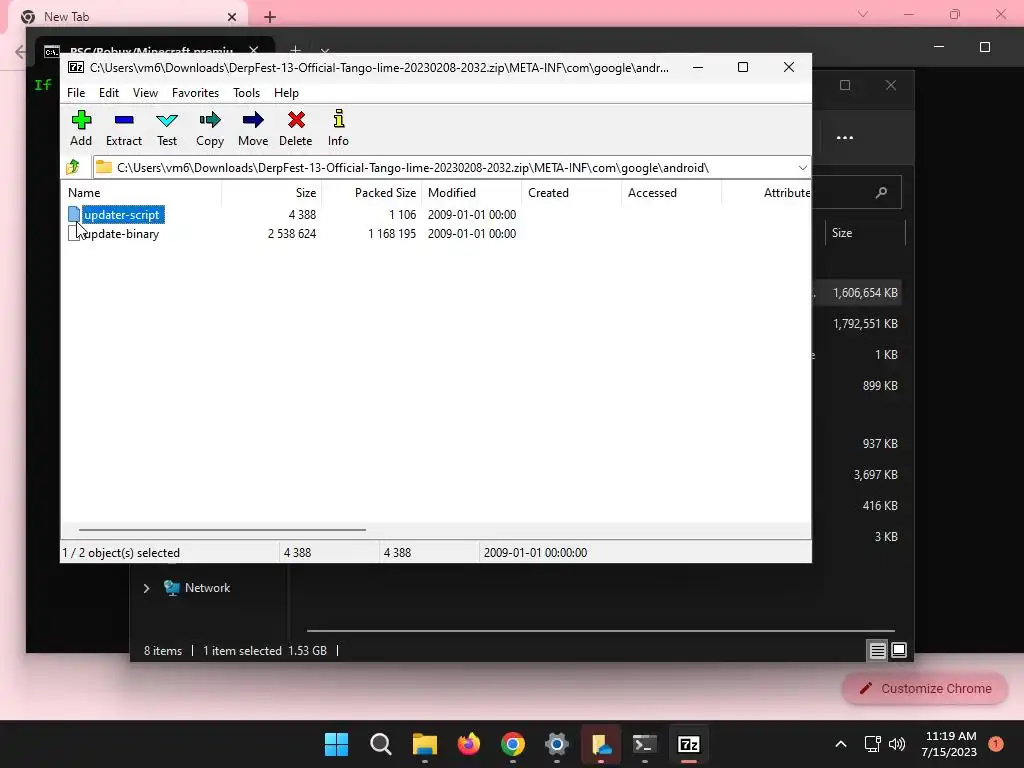Screen dimensions: 1024x768
Task: Open the Favorites menu
Action: point(195,93)
